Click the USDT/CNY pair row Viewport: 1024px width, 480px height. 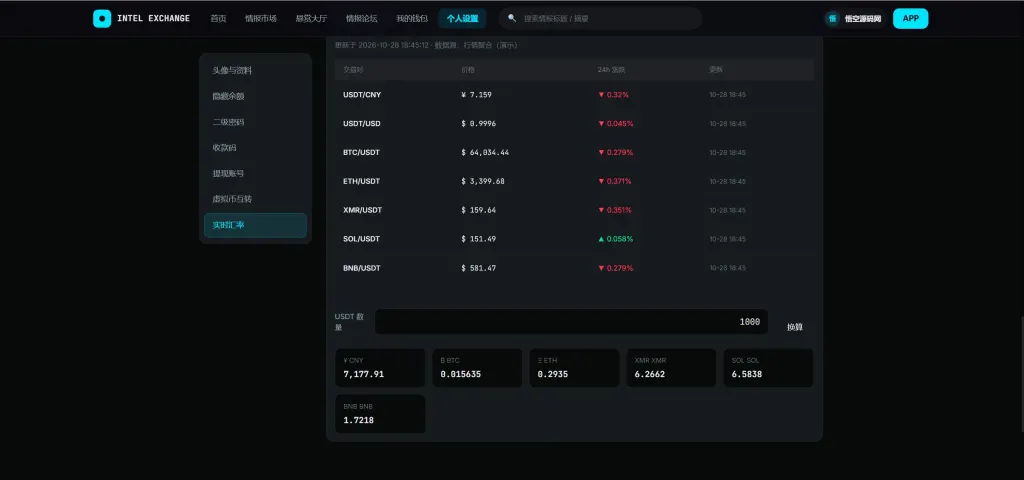point(574,95)
